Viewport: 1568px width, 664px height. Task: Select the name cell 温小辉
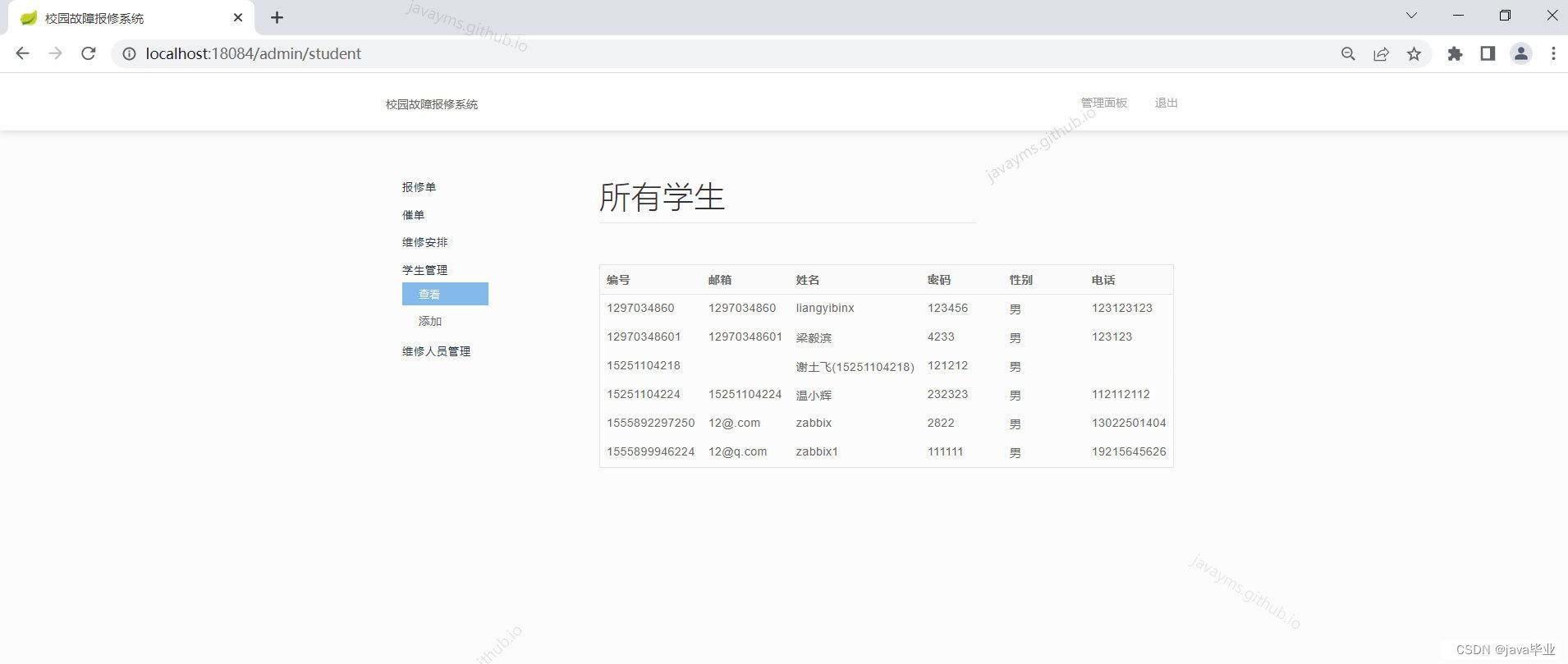click(814, 395)
